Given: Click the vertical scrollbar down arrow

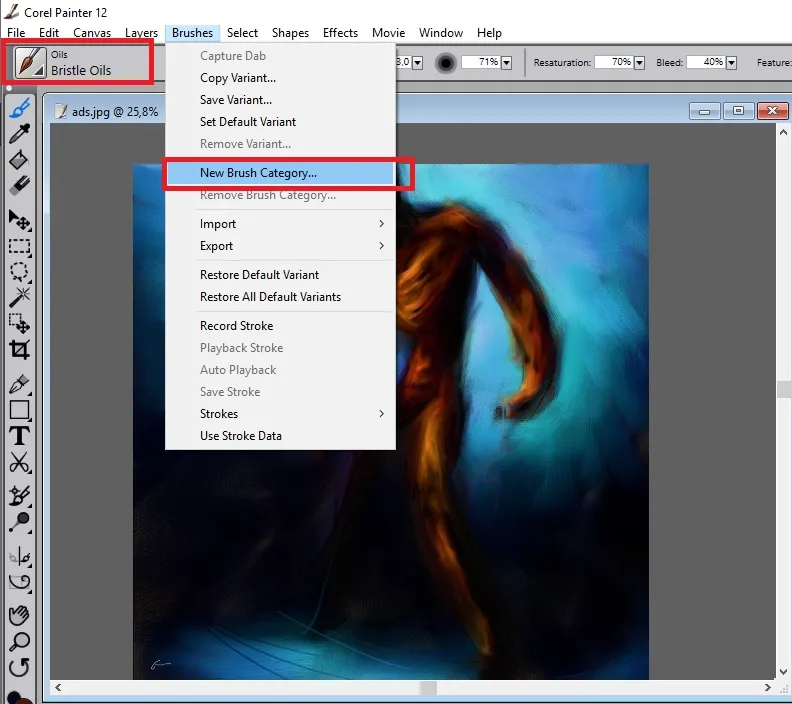Looking at the screenshot, I should (783, 672).
